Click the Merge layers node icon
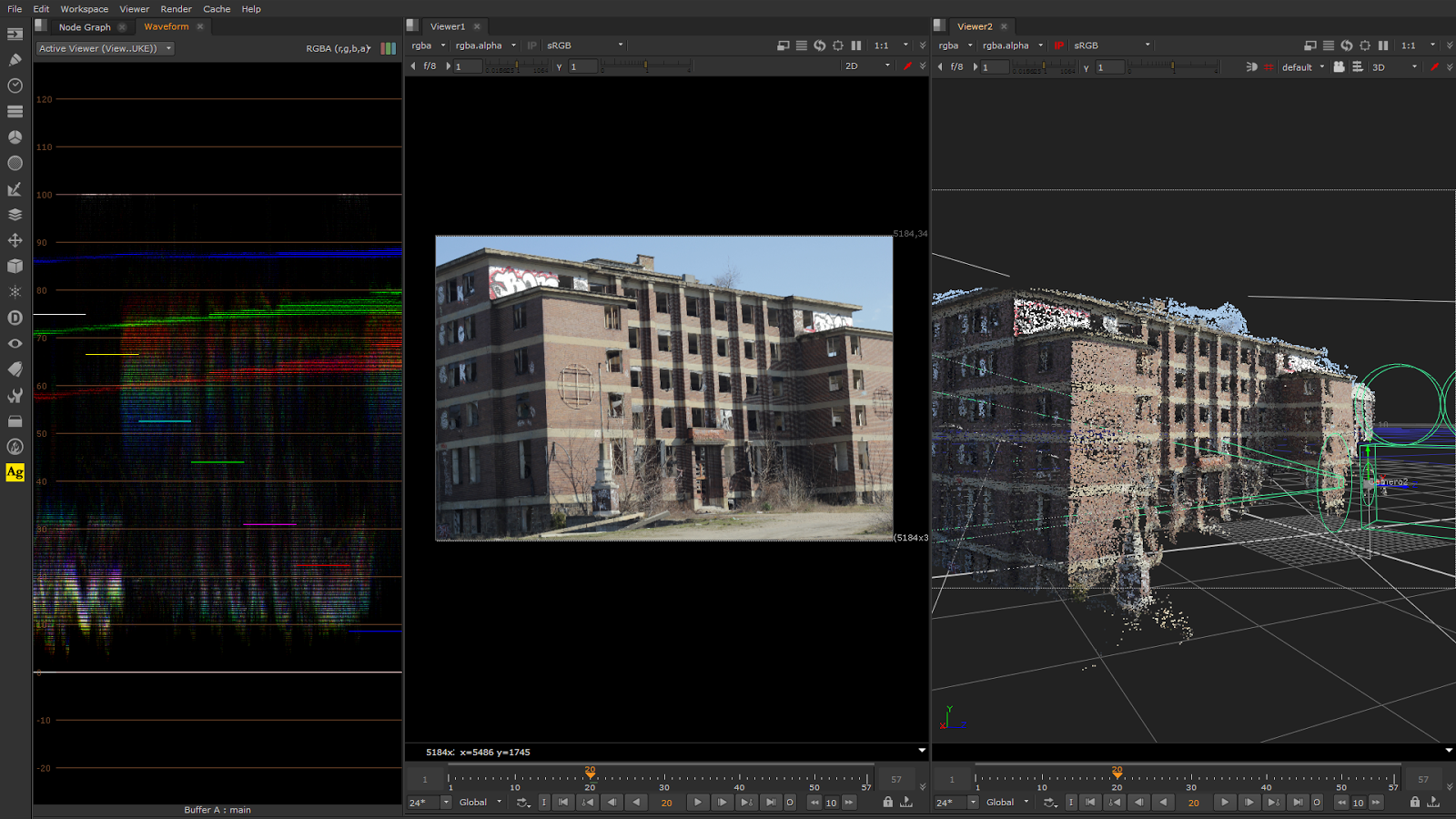Screen dimensions: 1456x819 [14, 216]
